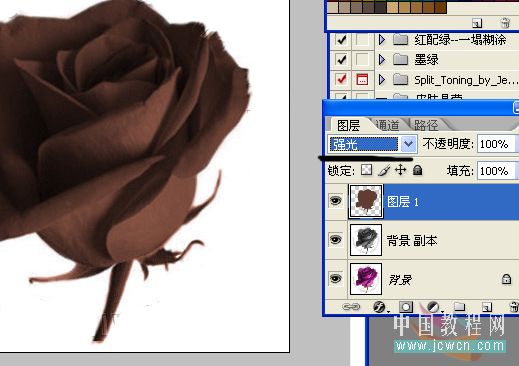This screenshot has height=366, width=519.
Task: Click the folder icon of Split_Toning action set
Action: [x=400, y=80]
